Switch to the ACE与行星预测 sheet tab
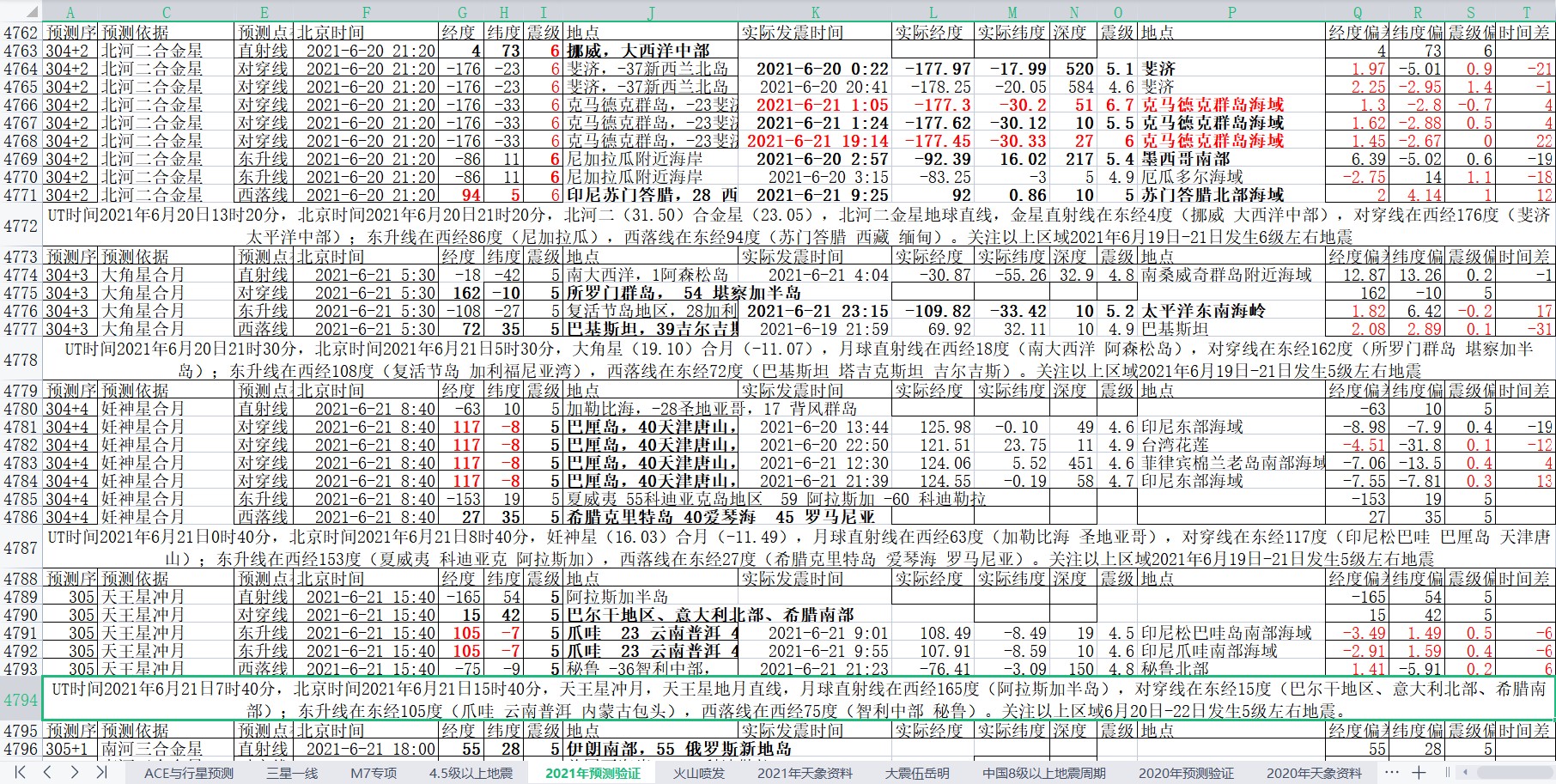The height and width of the screenshot is (784, 1556). (188, 773)
